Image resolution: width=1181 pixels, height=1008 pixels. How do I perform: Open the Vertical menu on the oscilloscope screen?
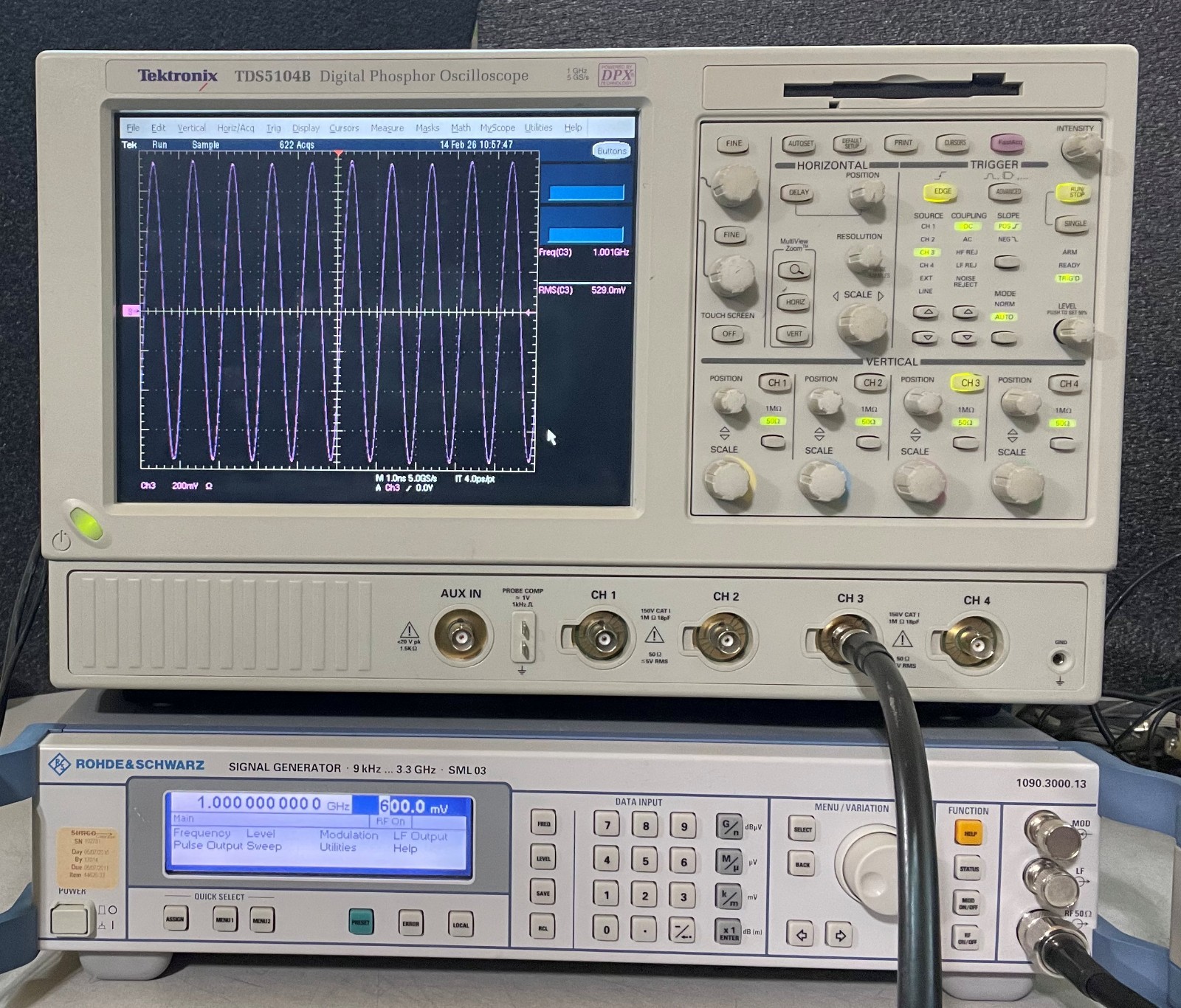pyautogui.click(x=191, y=128)
